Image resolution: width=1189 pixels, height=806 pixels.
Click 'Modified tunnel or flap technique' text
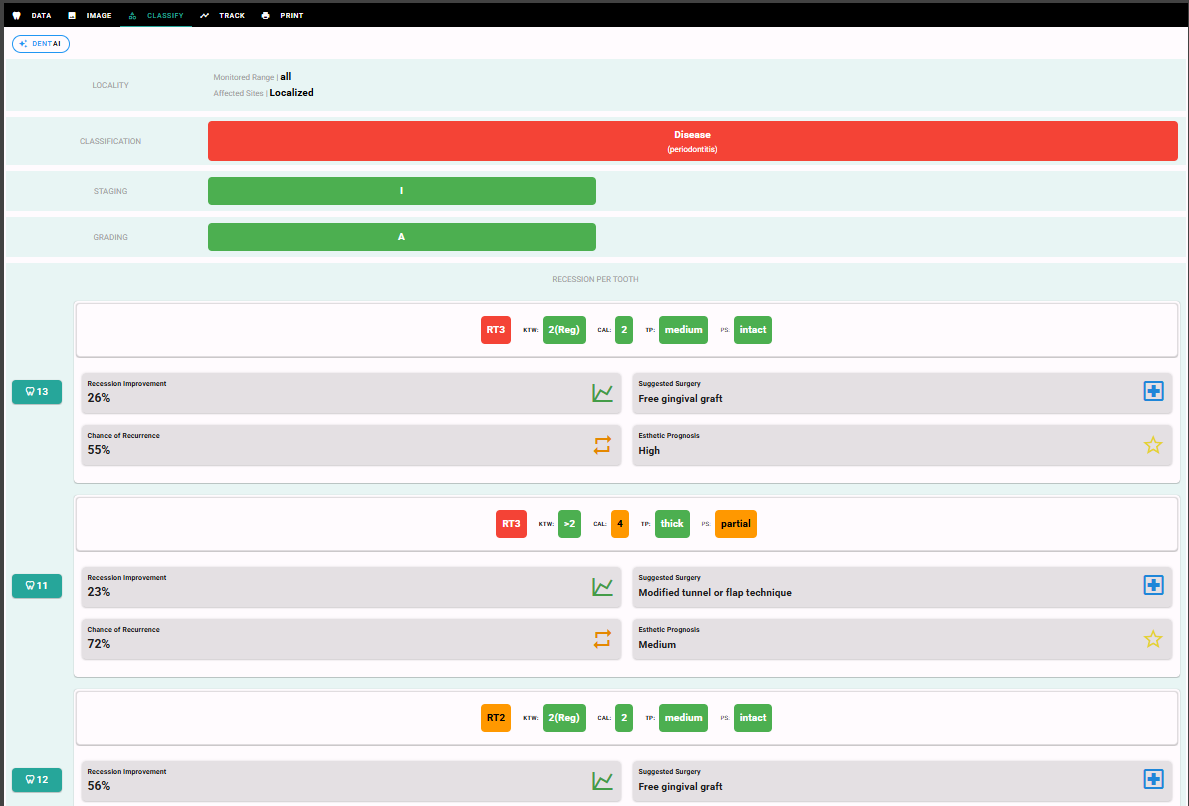[x=715, y=593]
